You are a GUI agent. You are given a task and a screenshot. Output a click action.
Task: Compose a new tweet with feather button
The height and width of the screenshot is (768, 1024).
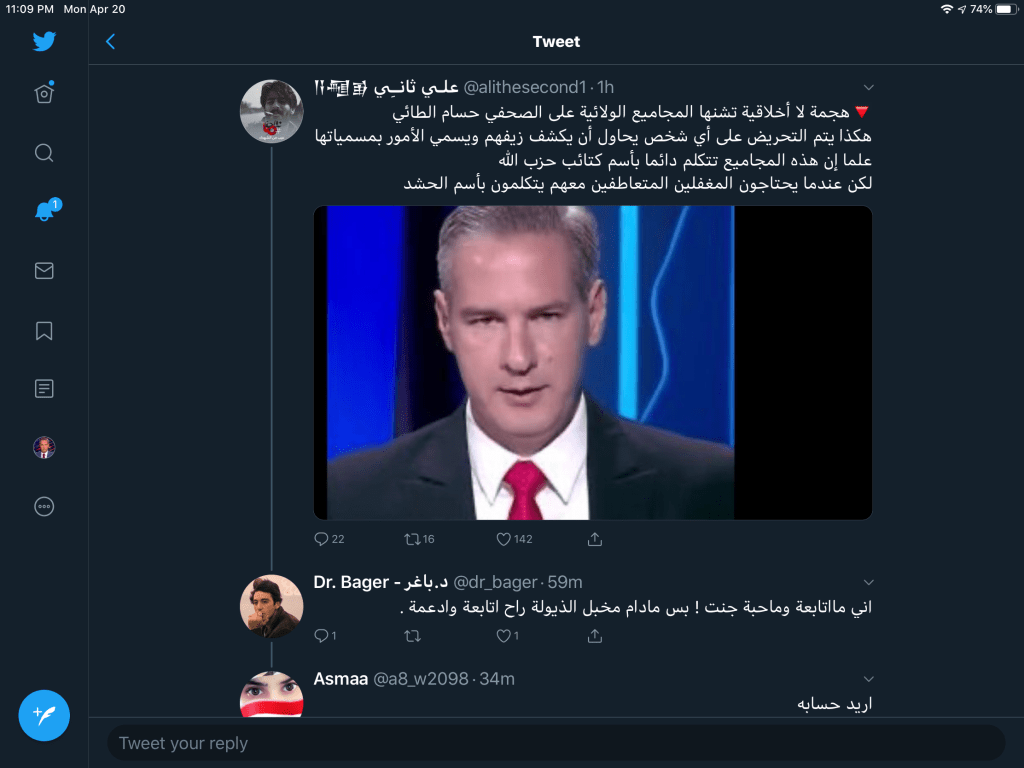pyautogui.click(x=44, y=715)
